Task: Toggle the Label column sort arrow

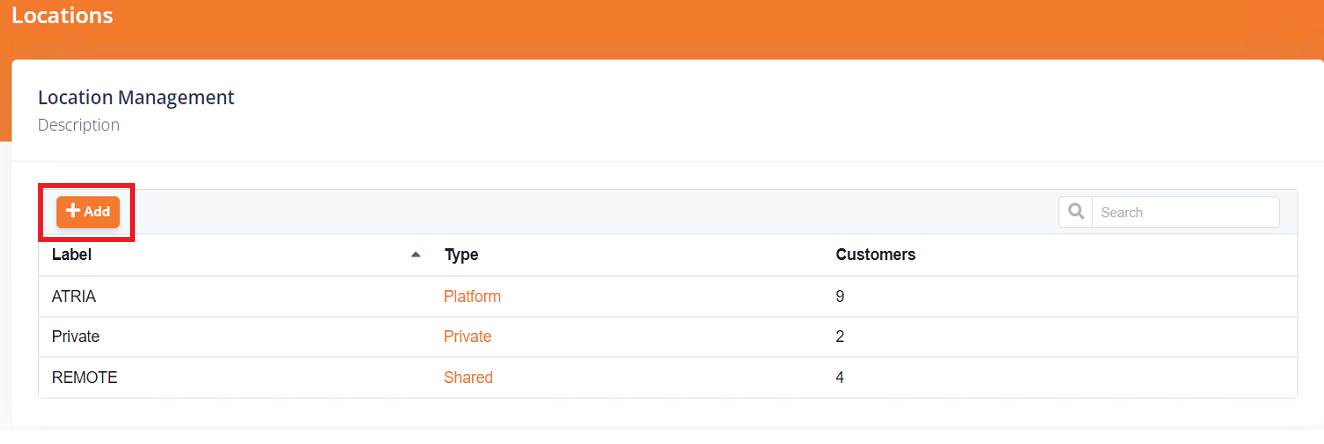Action: click(x=416, y=255)
